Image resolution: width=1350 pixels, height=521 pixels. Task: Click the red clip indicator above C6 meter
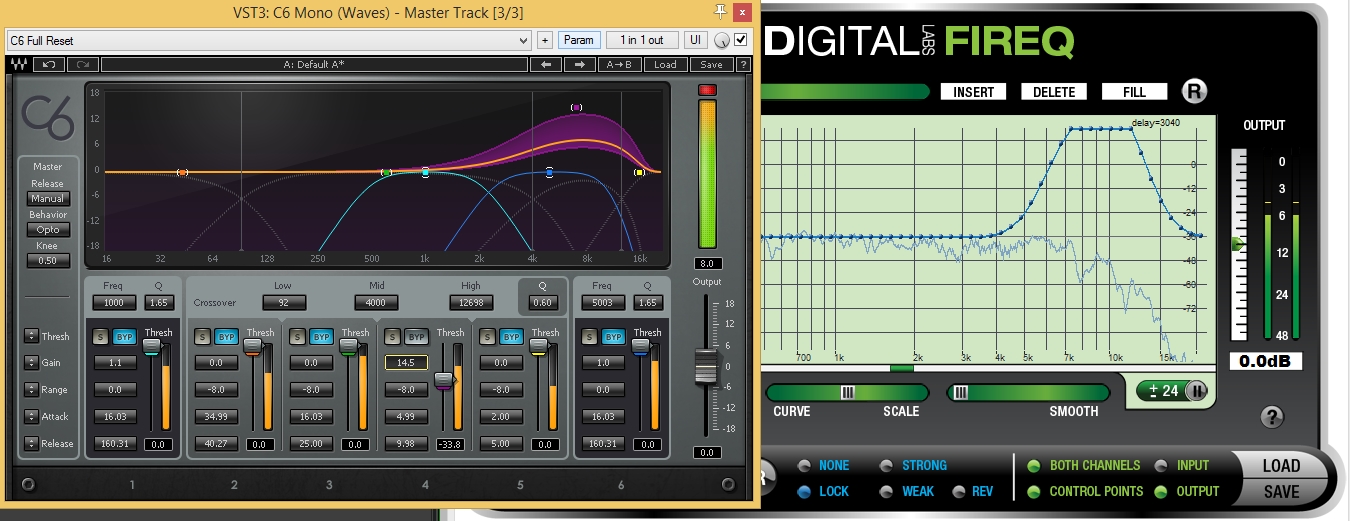[708, 90]
